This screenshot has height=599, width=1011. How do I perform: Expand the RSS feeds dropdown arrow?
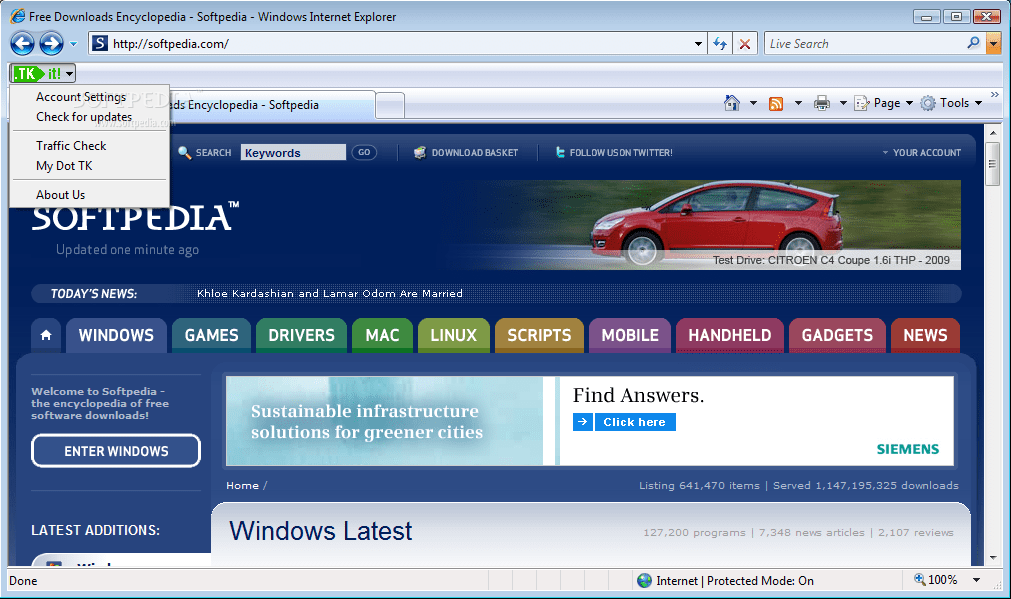(798, 103)
